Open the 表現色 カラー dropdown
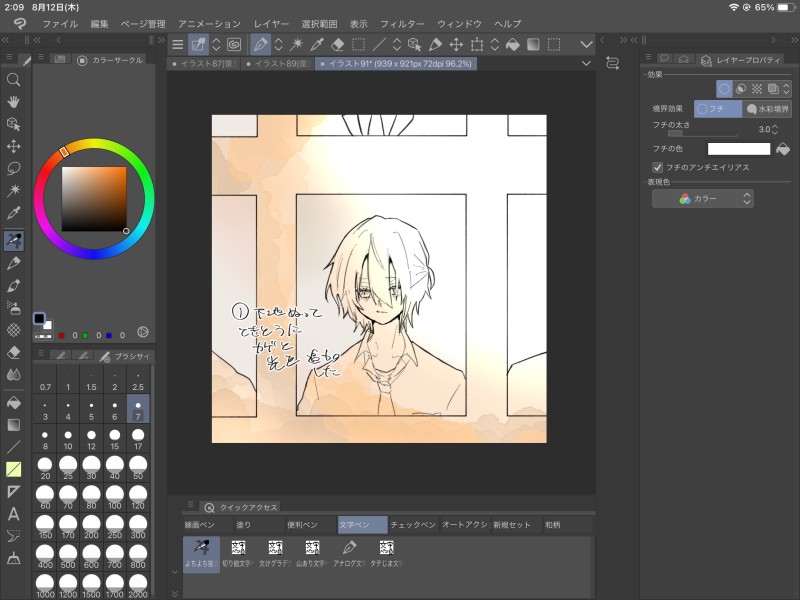 703,199
